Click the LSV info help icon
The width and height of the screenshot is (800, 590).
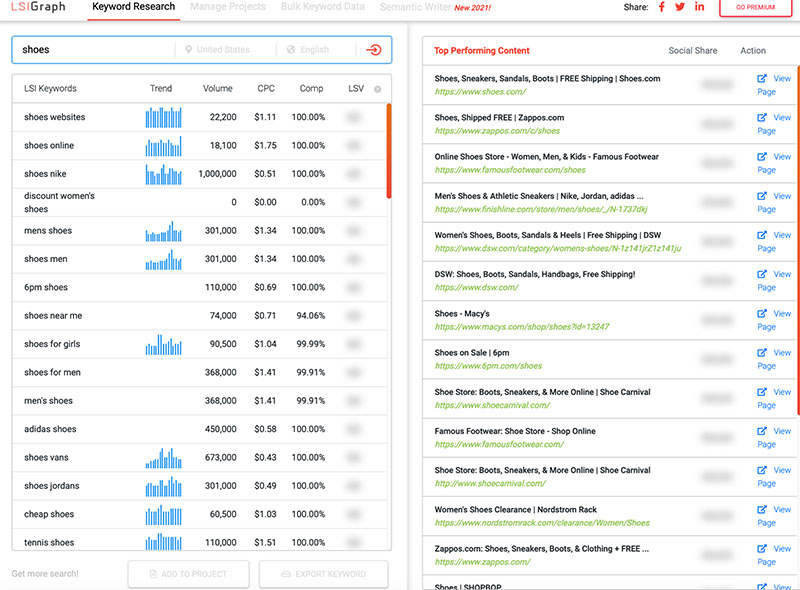click(378, 89)
